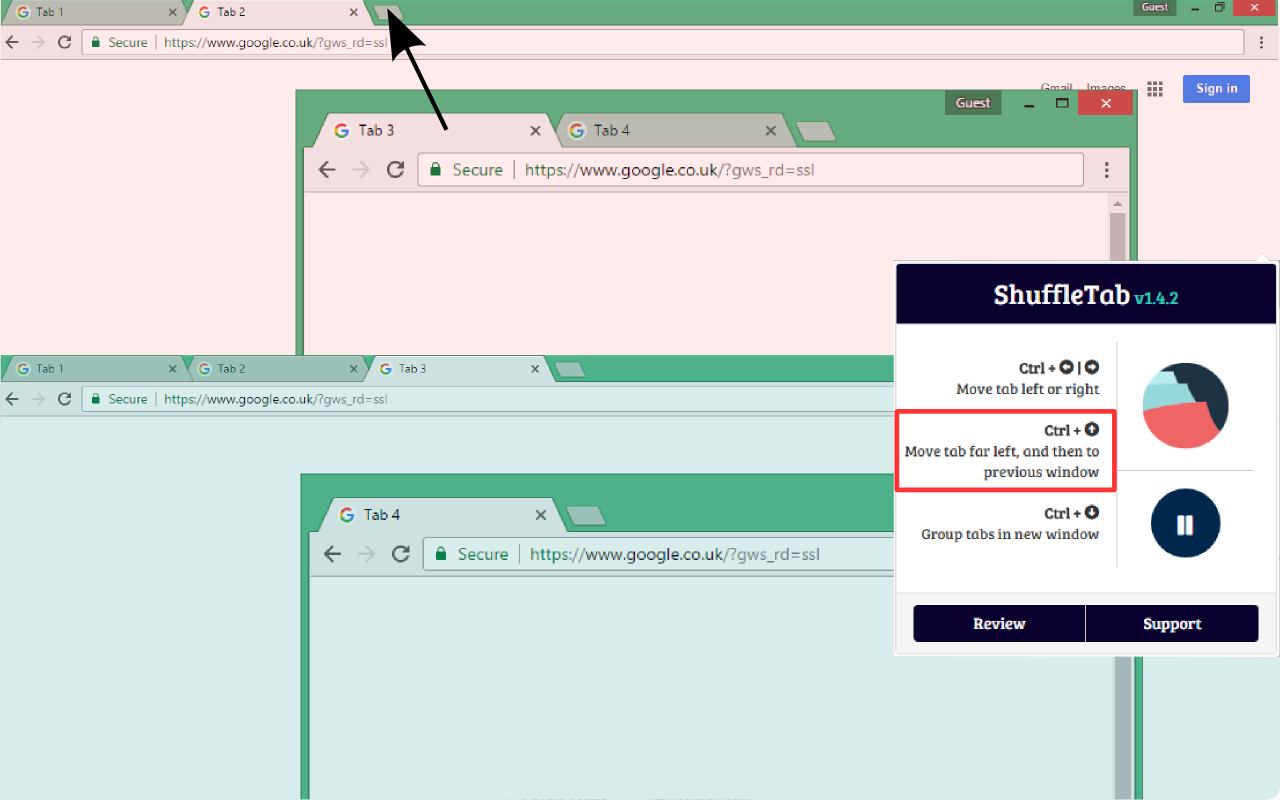Open the Google apps grid
The image size is (1280, 800).
point(1155,89)
